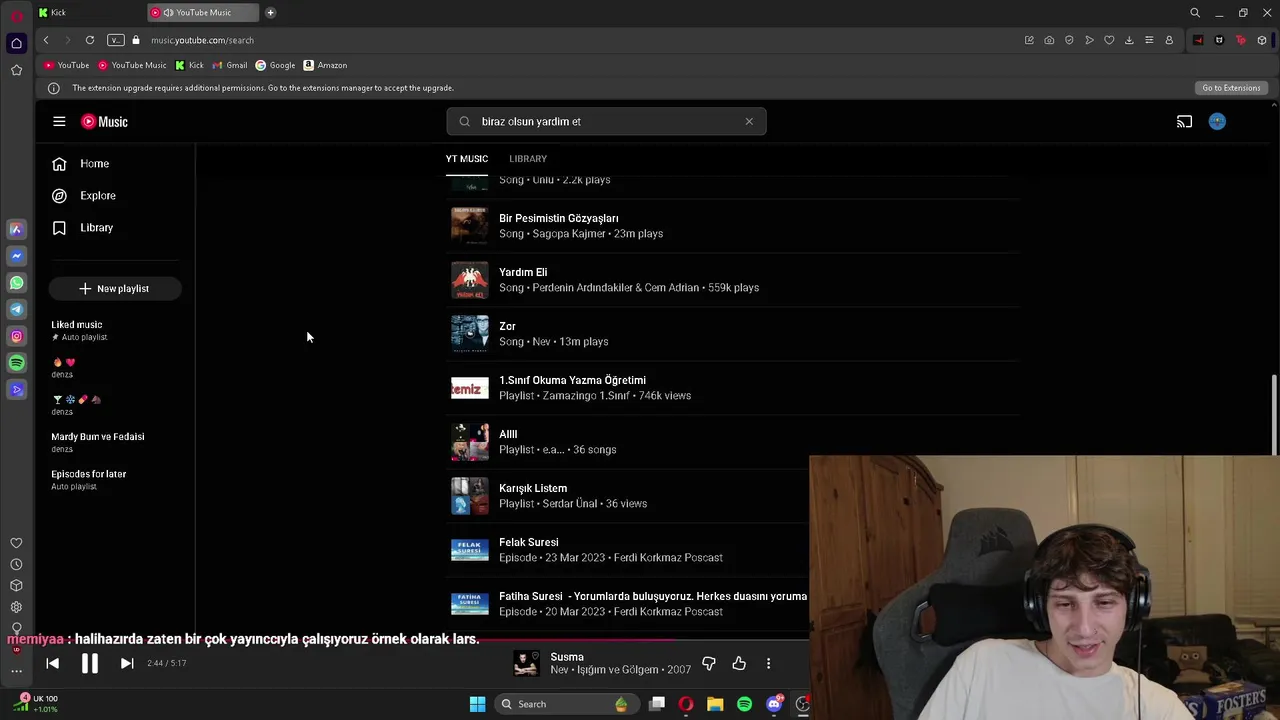Open Fatiha Suresi episode thumbnail
This screenshot has height=720, width=1280.
(469, 604)
